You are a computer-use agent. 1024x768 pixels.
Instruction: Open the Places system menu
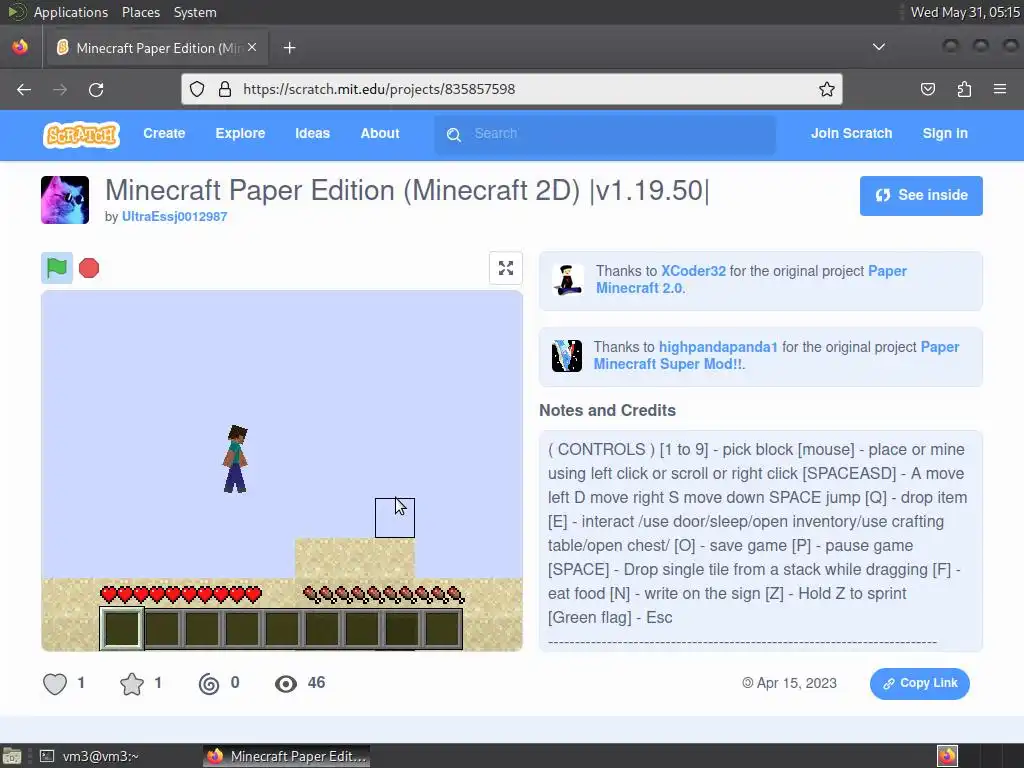140,12
